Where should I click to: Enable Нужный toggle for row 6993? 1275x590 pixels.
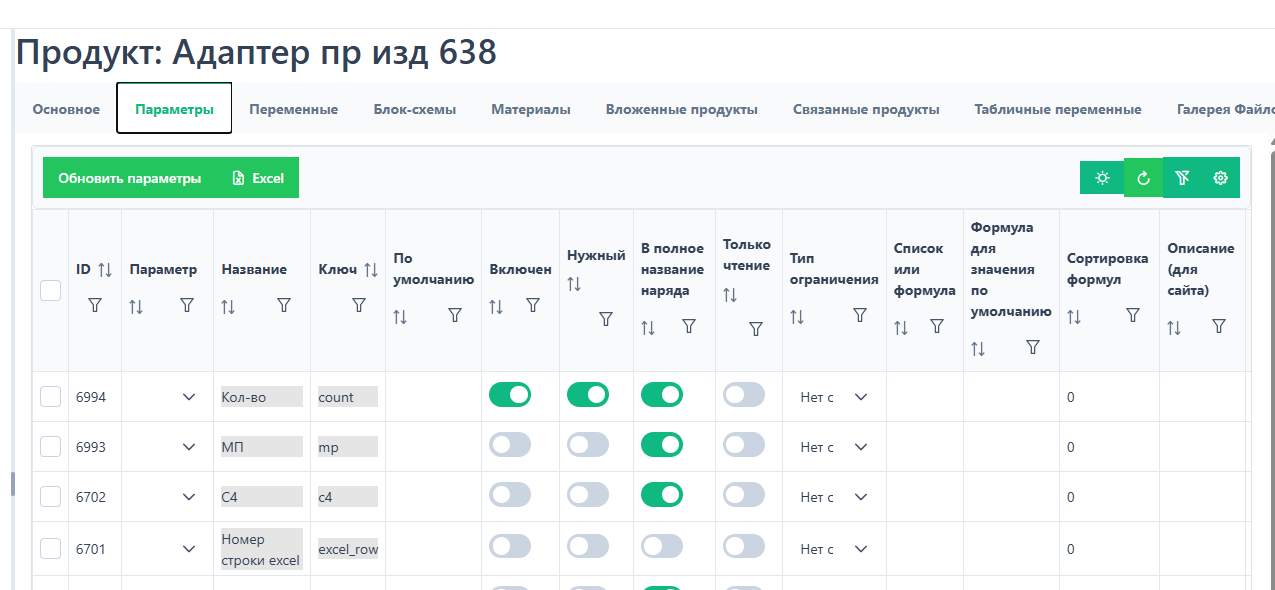(x=588, y=445)
